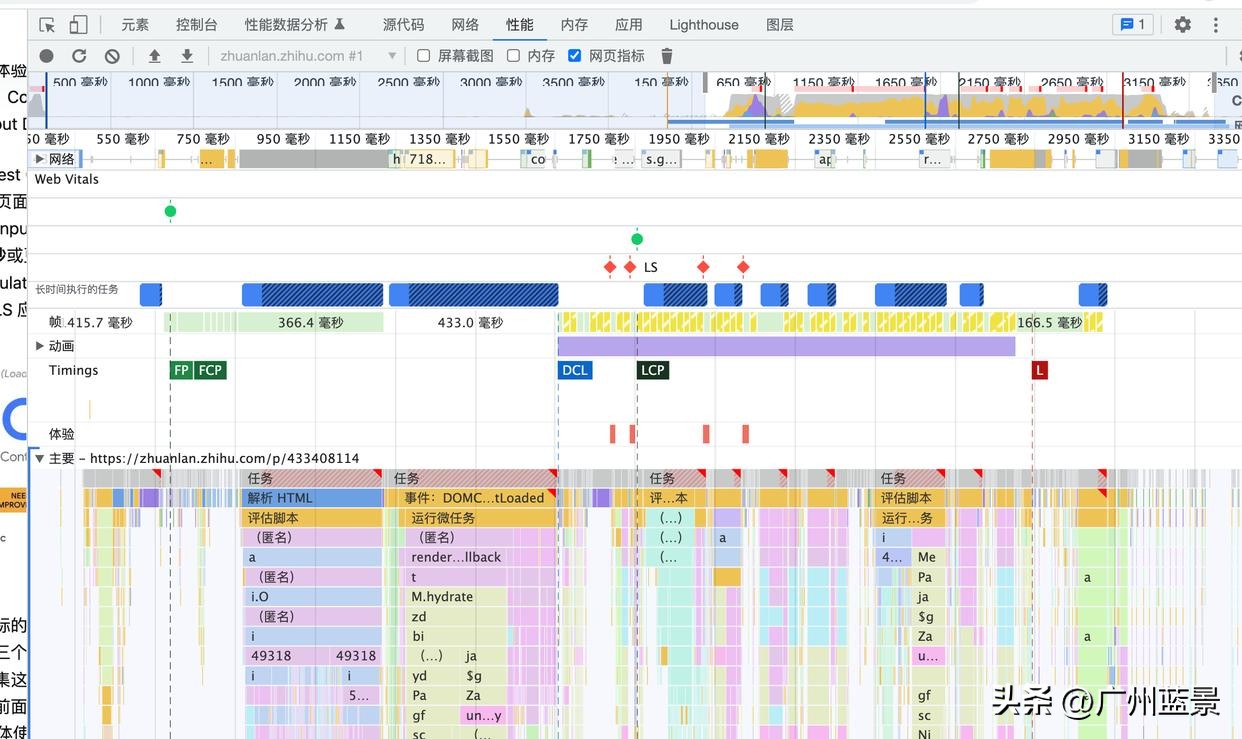Load a profile using the upload icon
Image resolution: width=1242 pixels, height=739 pixels.
pyautogui.click(x=153, y=56)
